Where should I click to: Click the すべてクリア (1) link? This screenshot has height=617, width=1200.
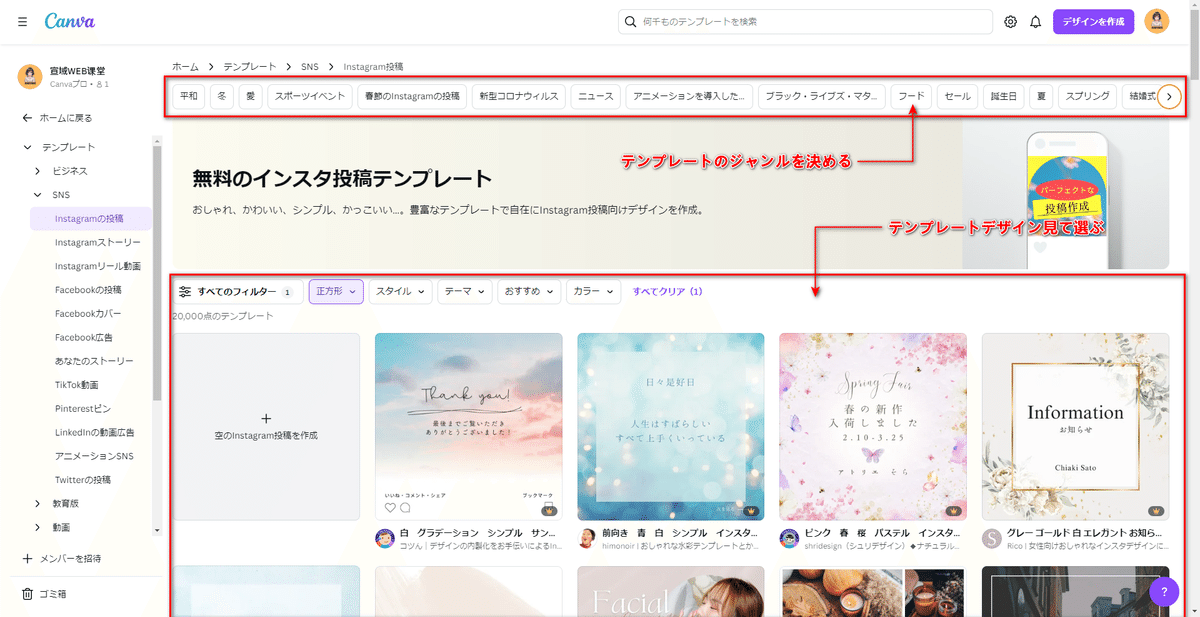click(667, 292)
